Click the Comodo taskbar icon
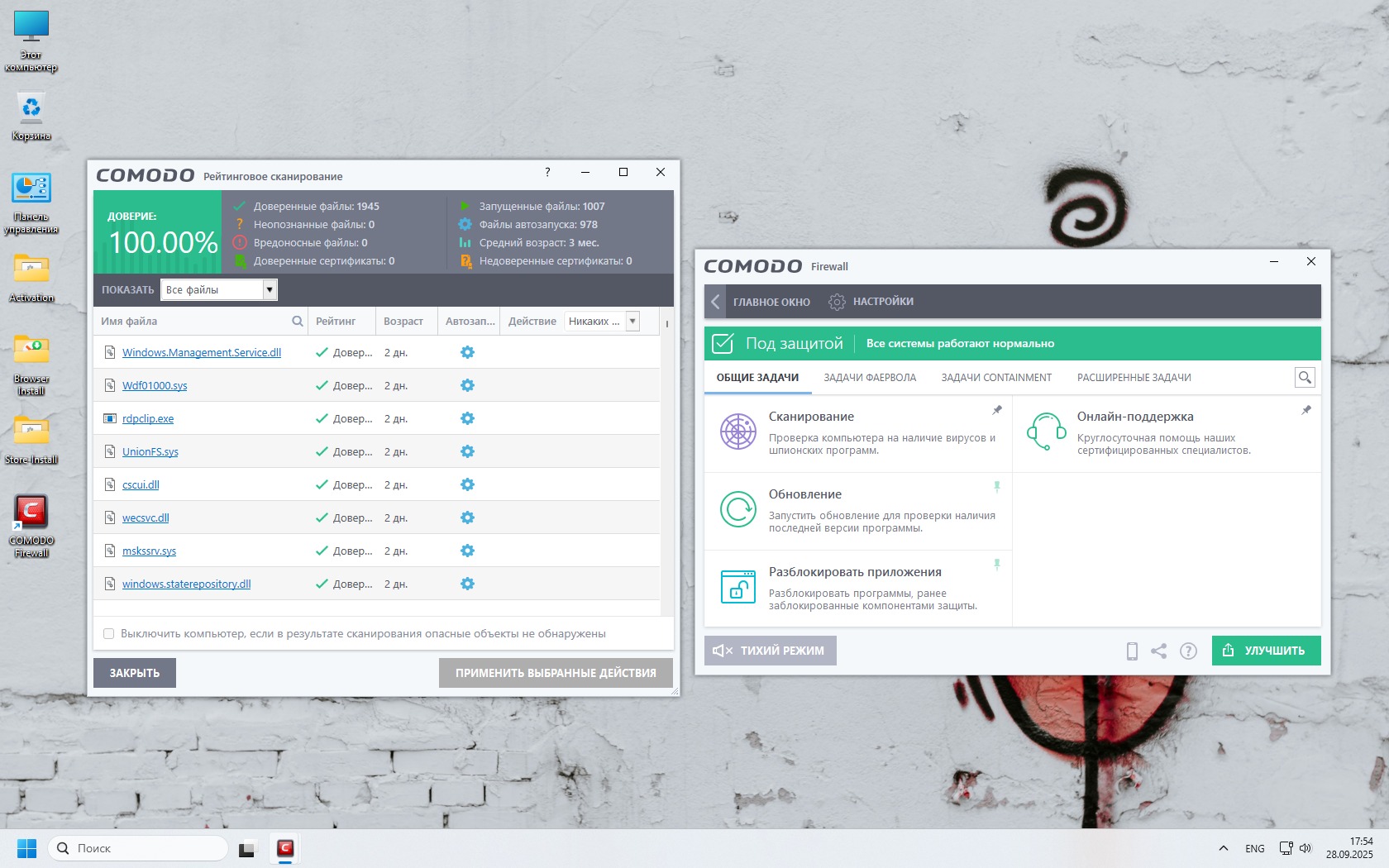Viewport: 1389px width, 868px height. 285,848
